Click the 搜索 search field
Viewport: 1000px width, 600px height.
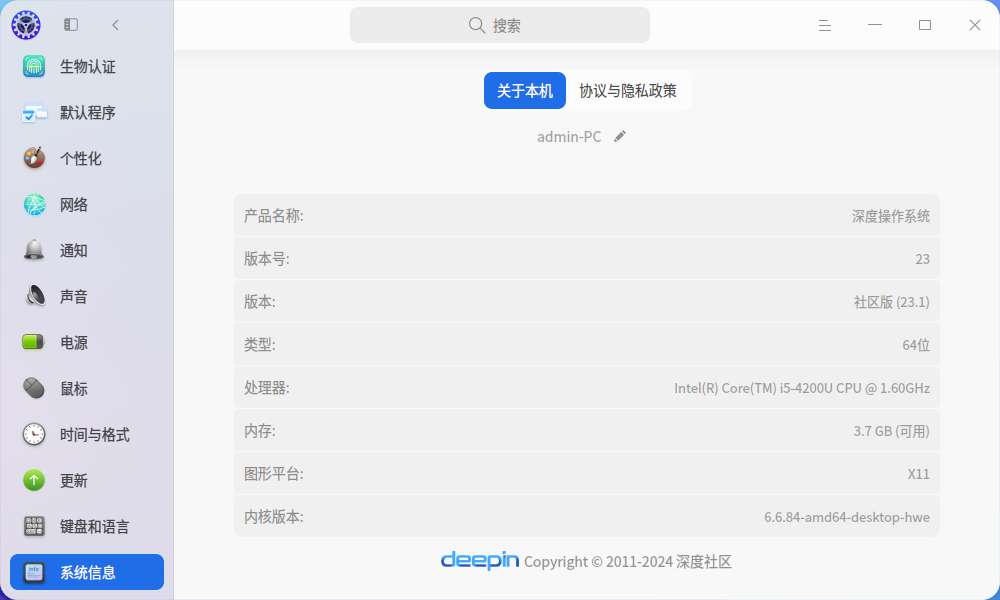click(x=500, y=25)
